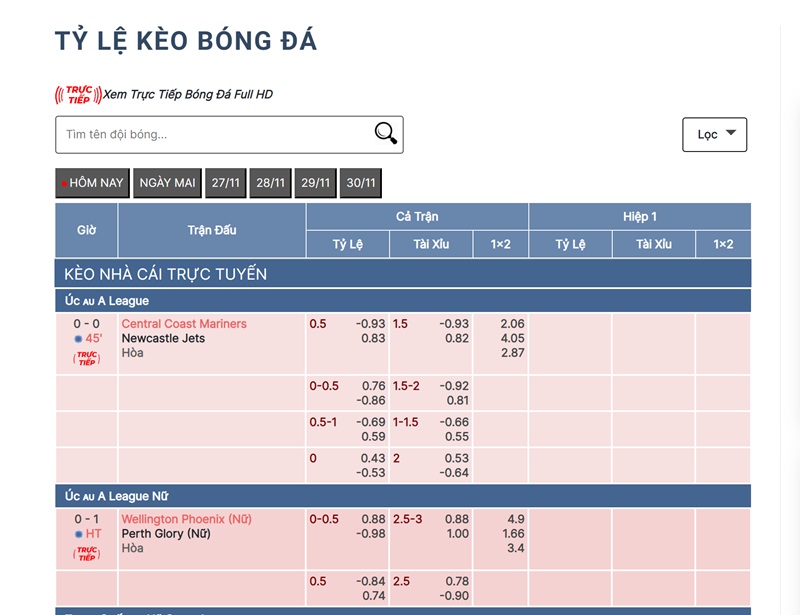
Task: Open the Wellington Phoenix (Nữ) match link
Action: [186, 520]
